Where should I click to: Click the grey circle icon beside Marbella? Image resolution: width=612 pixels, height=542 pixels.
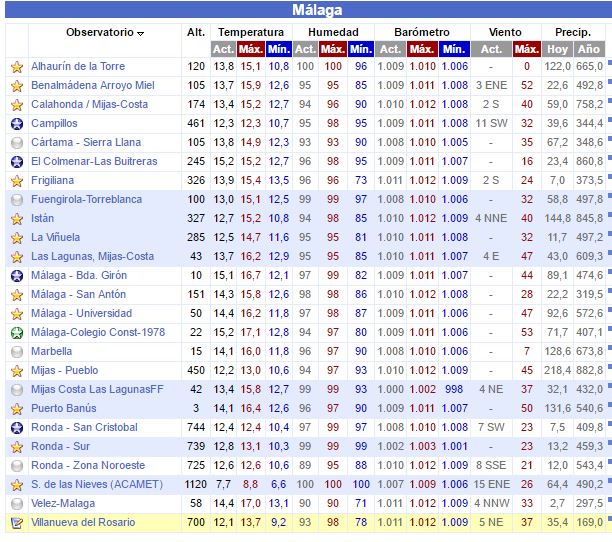(16, 352)
